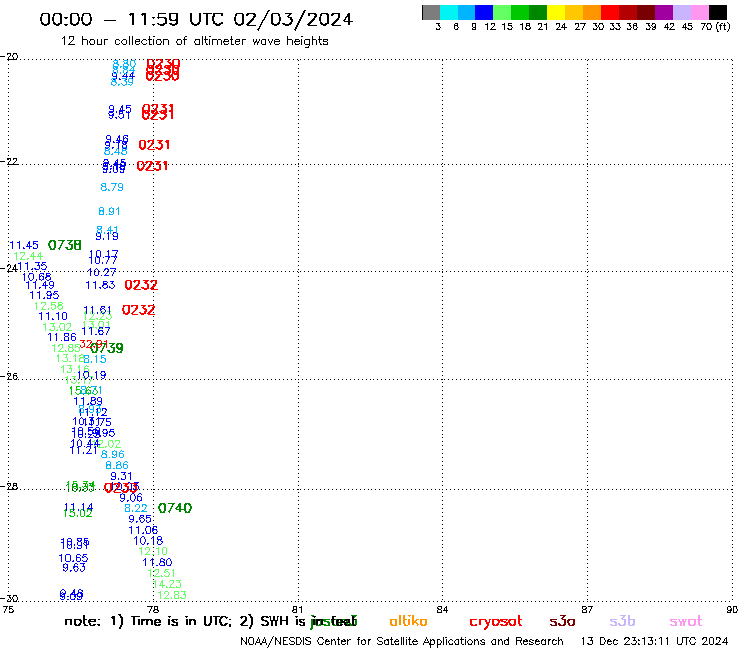740x650 pixels.
Task: Click the timestamp '13 Dec 23:13:11 UTC 2024'
Action: [x=655, y=642]
